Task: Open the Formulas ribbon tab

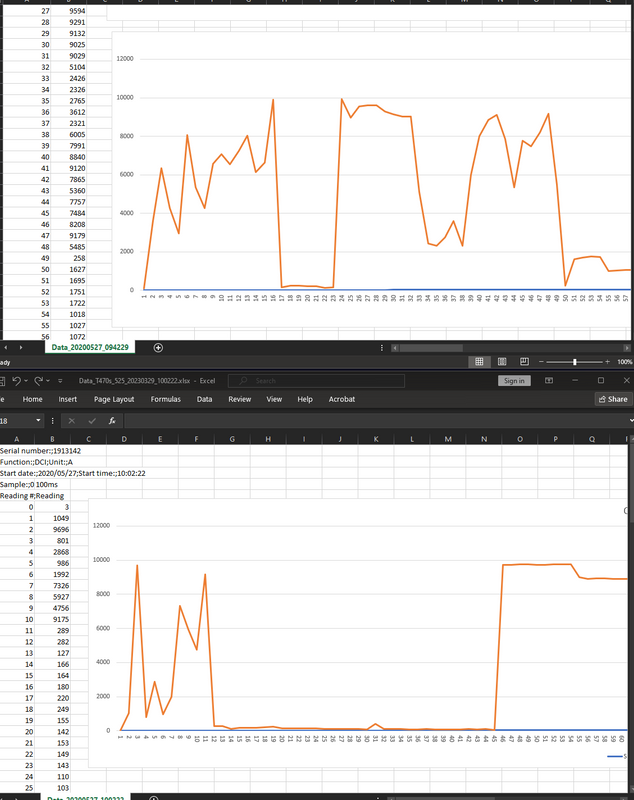Action: click(165, 399)
